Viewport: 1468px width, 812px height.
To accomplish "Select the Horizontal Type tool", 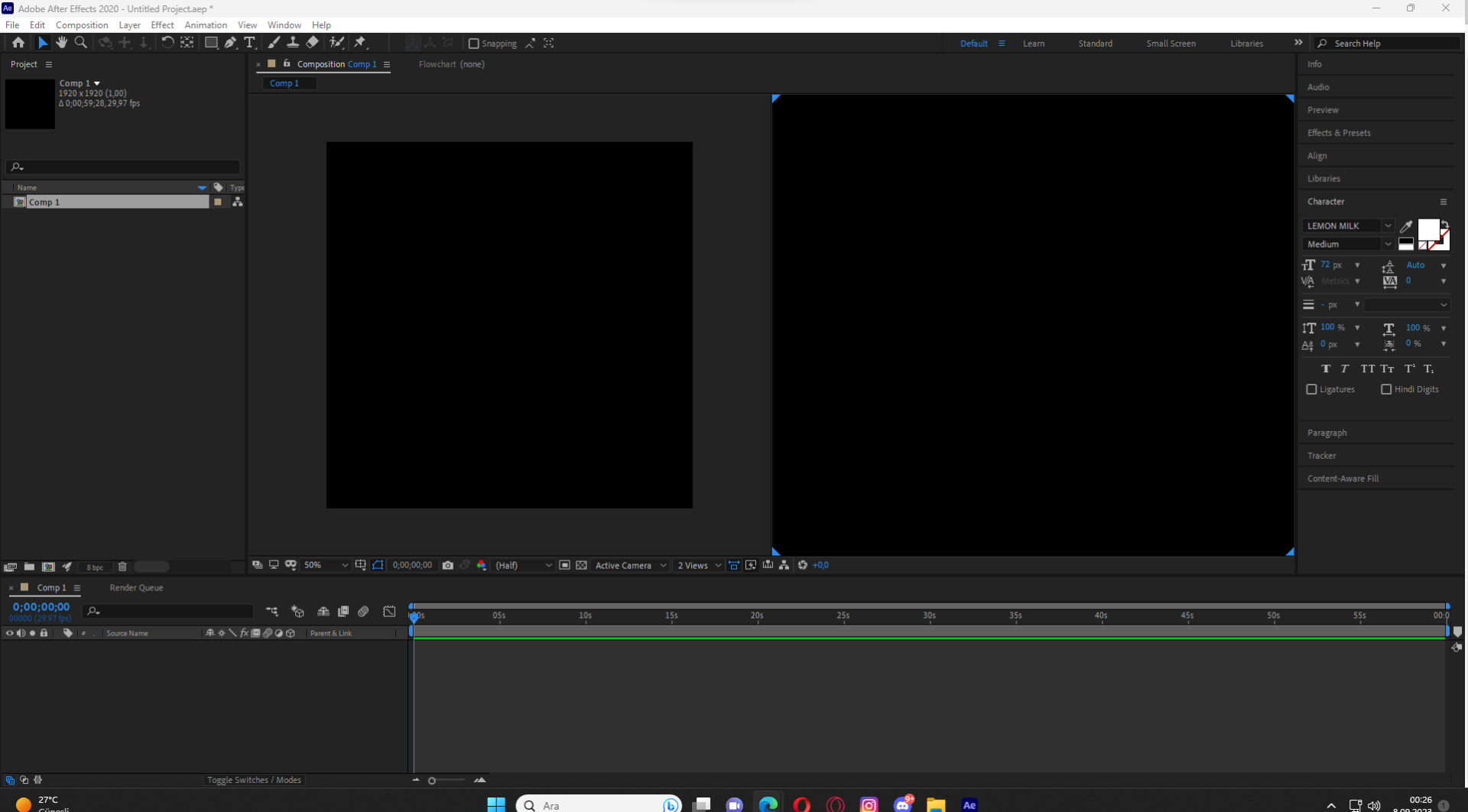I will [249, 43].
